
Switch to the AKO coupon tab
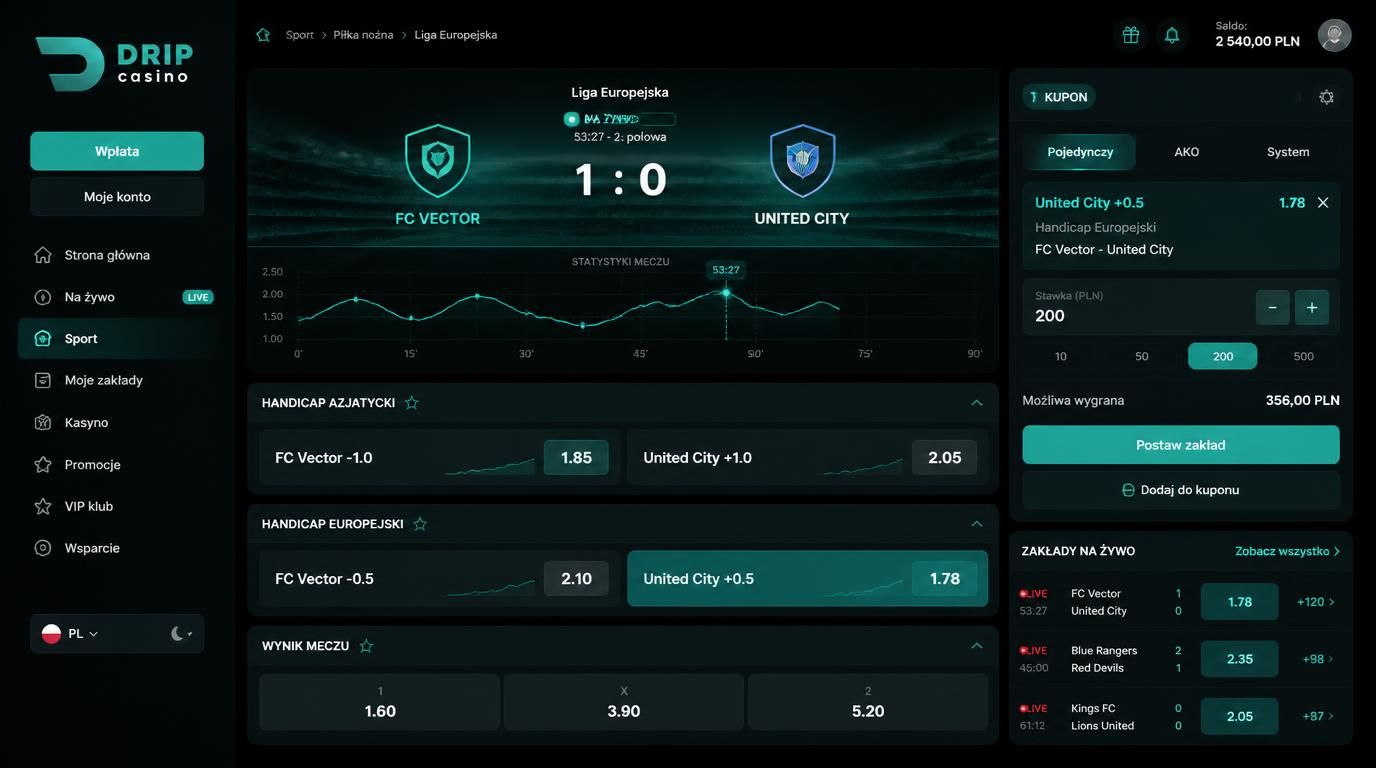(1187, 152)
